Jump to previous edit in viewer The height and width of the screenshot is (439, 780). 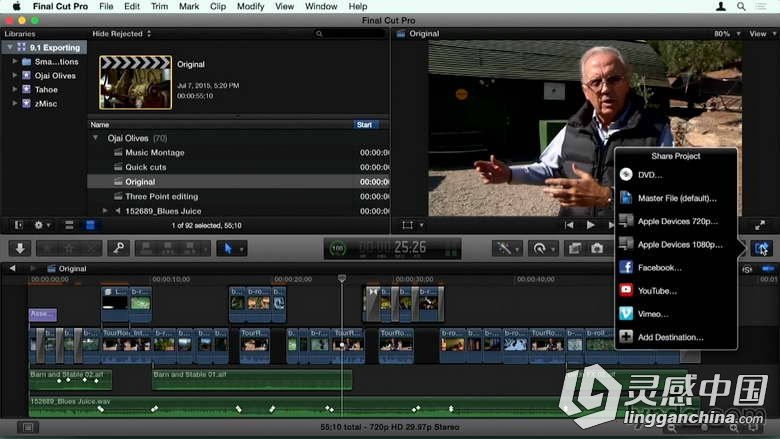tap(569, 225)
